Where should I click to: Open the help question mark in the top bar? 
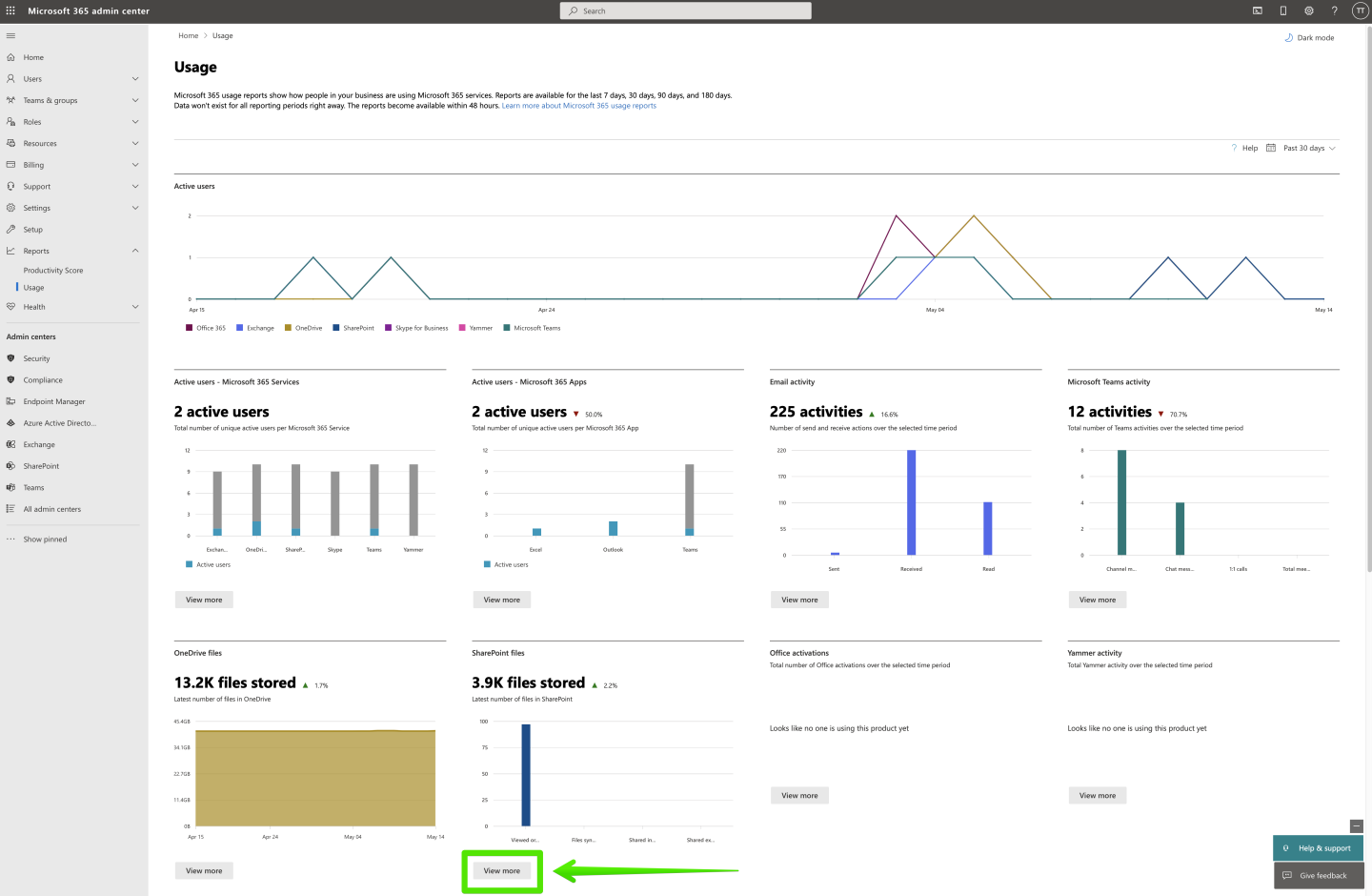(x=1334, y=10)
